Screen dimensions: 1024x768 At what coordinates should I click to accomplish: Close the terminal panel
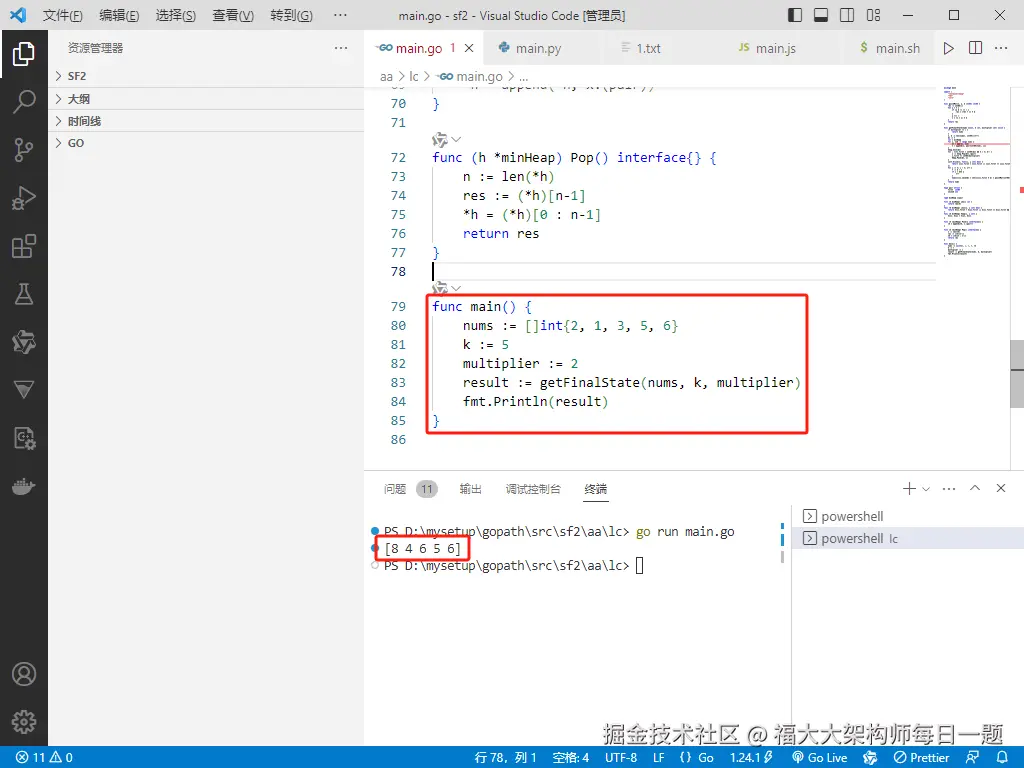[1000, 488]
